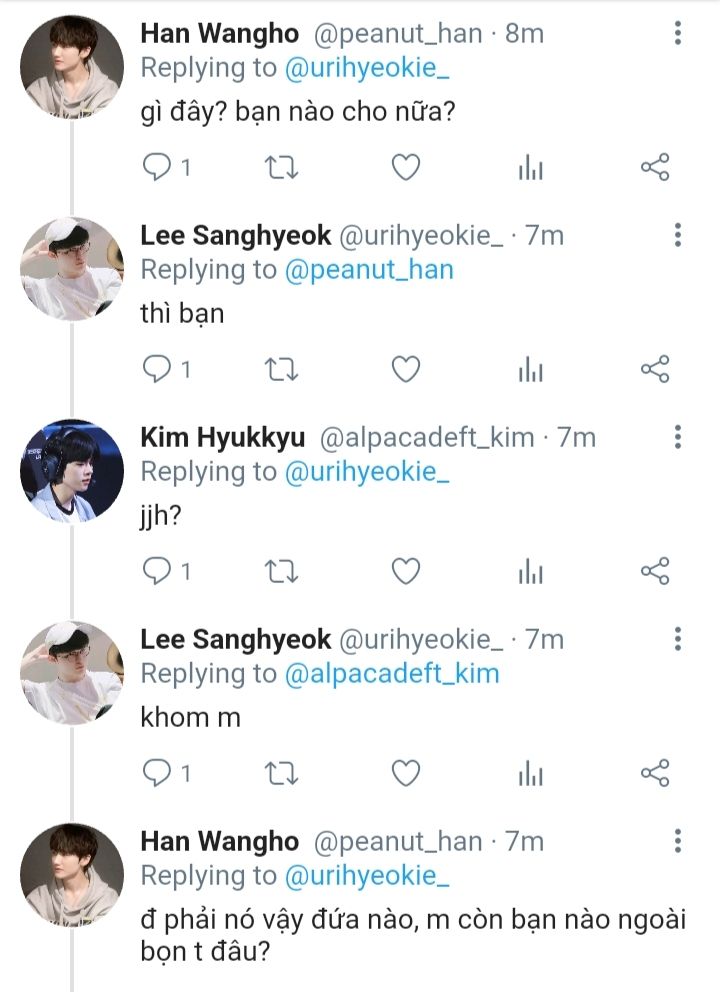Open Kim Hyukkyu's profile picture
Screen dimensions: 720x992
click(x=72, y=470)
